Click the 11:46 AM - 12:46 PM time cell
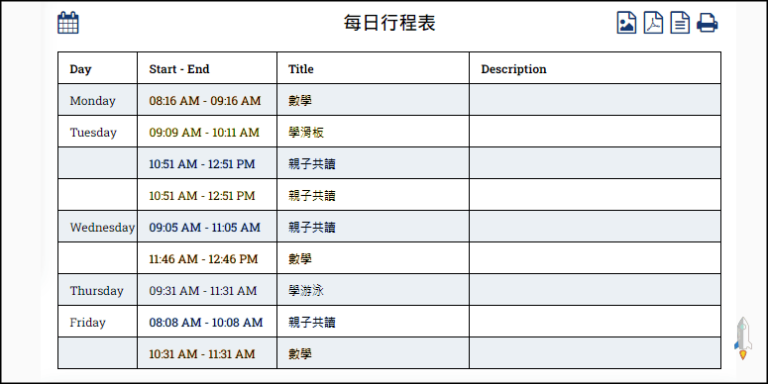The width and height of the screenshot is (768, 384). pyautogui.click(x=207, y=259)
